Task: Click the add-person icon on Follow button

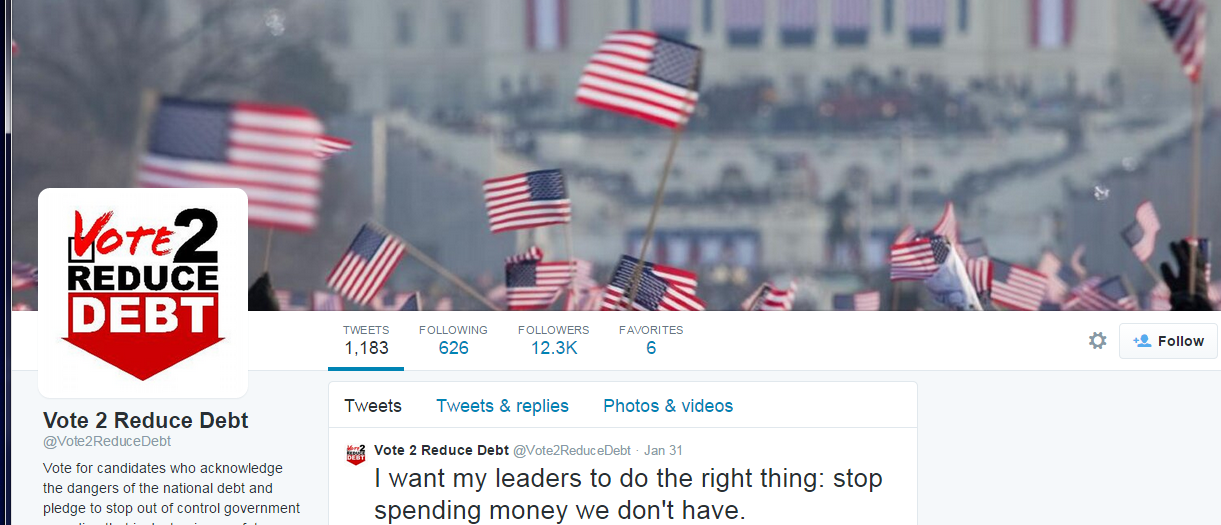Action: [x=1141, y=341]
